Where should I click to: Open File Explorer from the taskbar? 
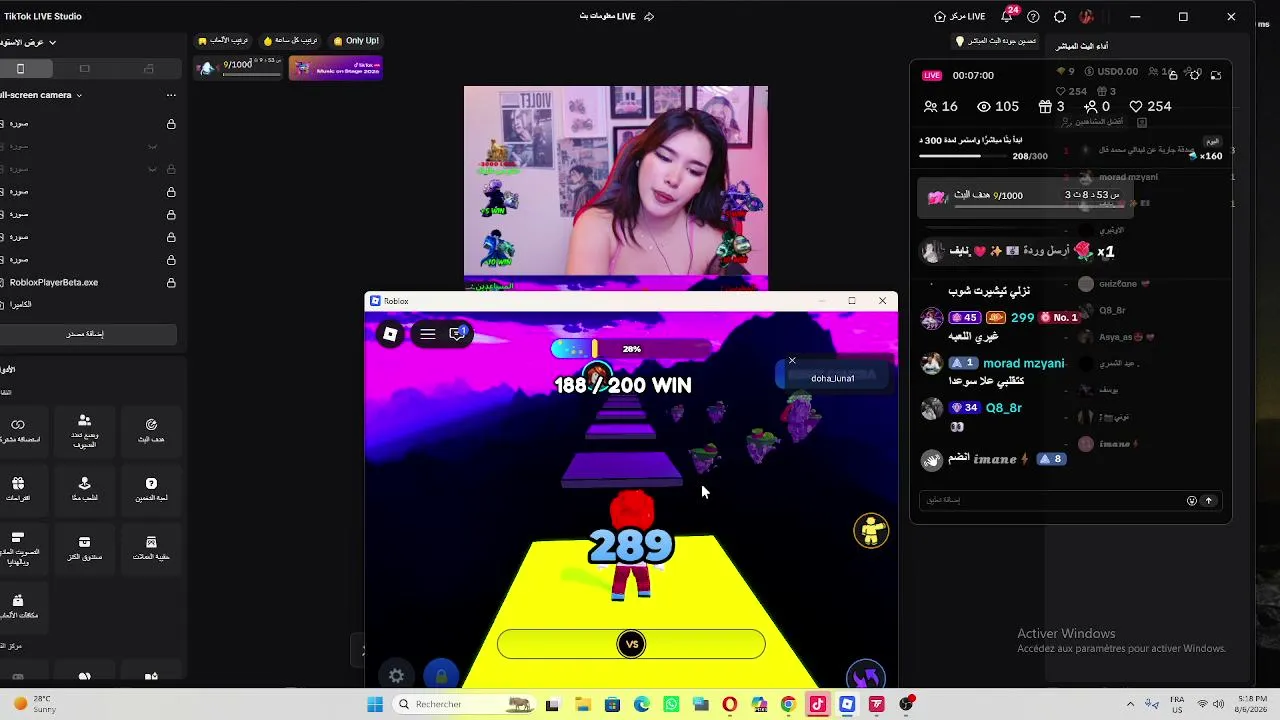pos(583,704)
